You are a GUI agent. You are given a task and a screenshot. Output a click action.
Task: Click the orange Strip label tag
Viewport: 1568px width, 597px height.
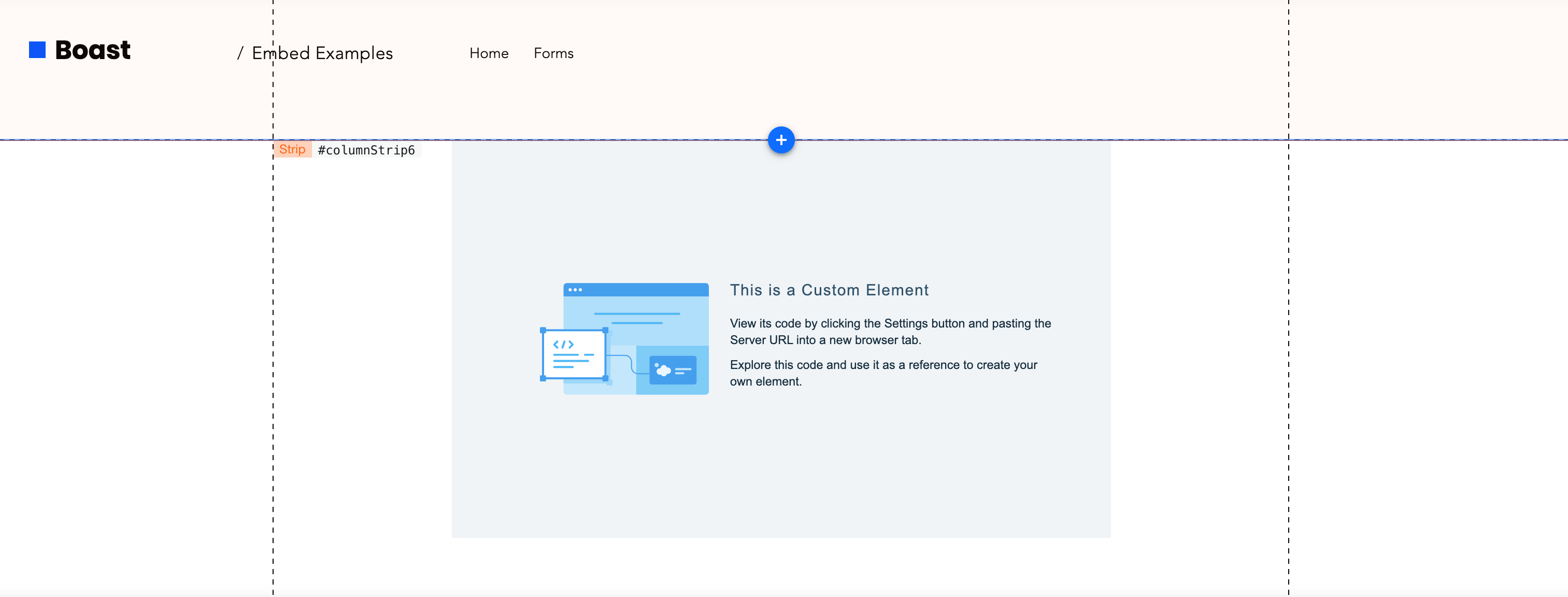(292, 149)
